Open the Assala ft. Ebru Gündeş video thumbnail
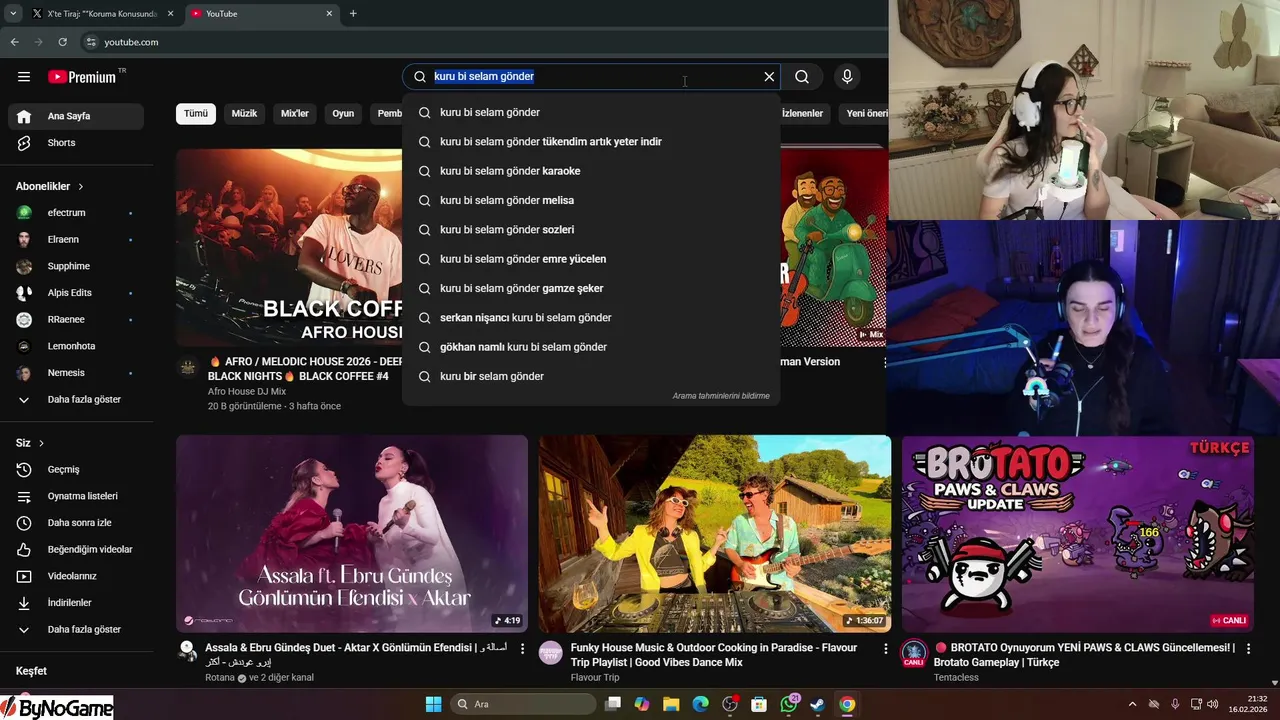The width and height of the screenshot is (1280, 720). pos(352,534)
